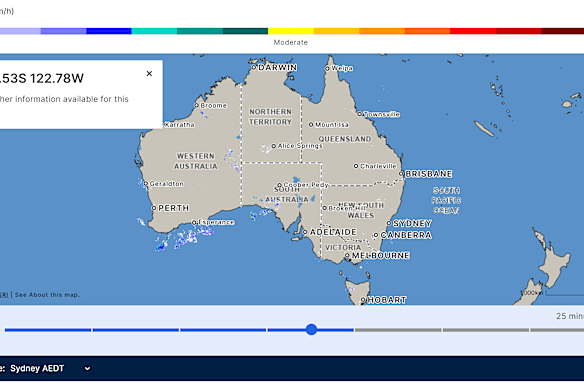Image resolution: width=584 pixels, height=389 pixels.
Task: Select the turquoise rainfall swatch
Action: (x=154, y=31)
